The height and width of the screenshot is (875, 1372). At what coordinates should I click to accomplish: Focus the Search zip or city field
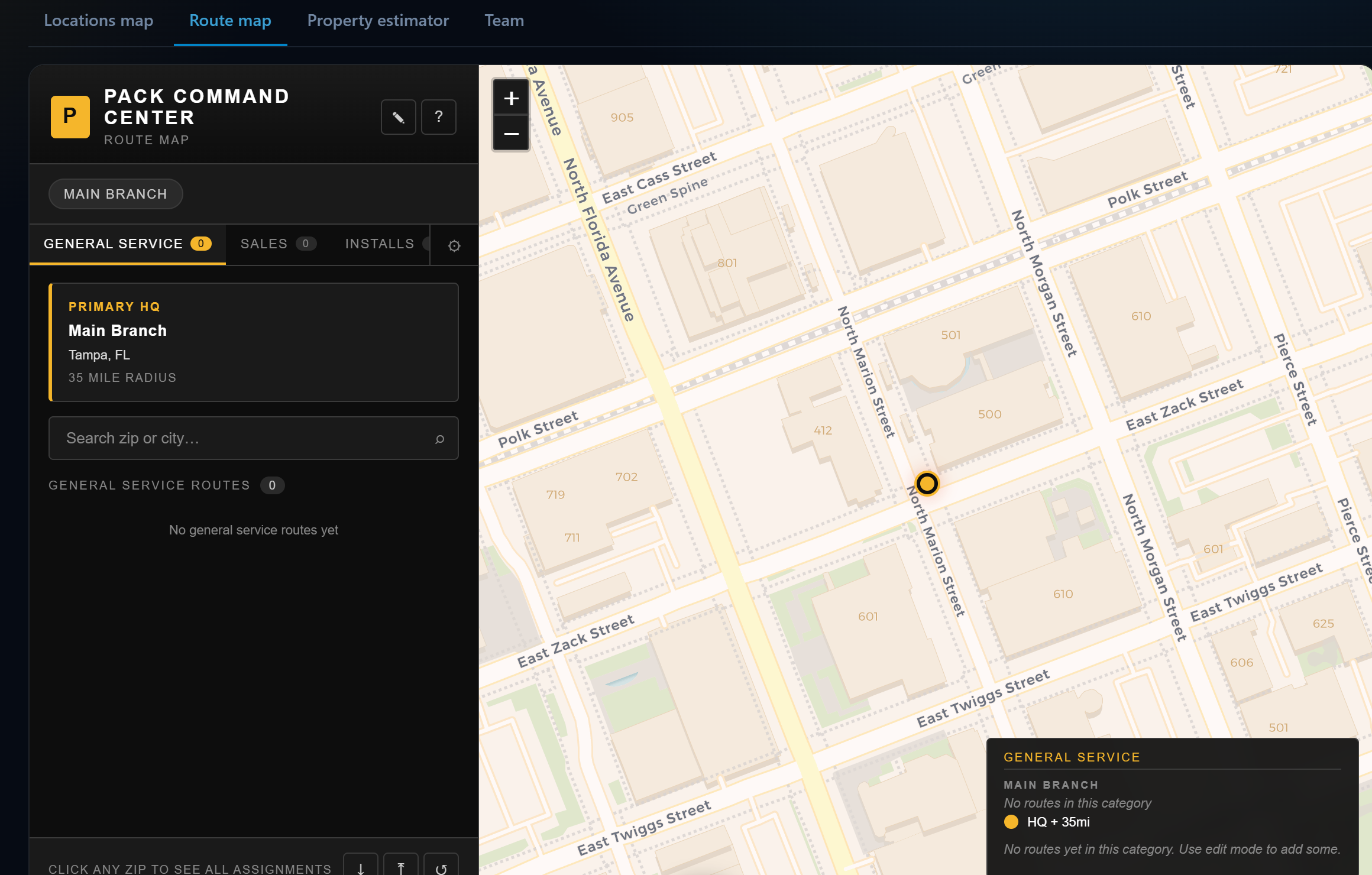(254, 438)
